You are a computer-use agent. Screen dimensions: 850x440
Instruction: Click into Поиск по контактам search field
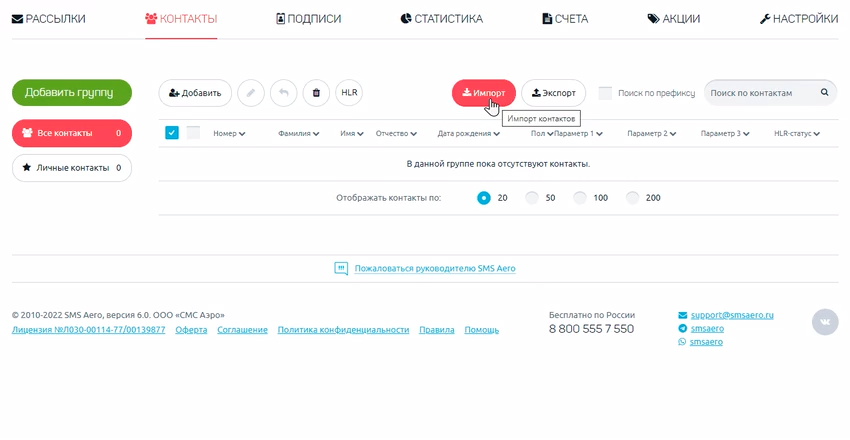click(x=770, y=93)
